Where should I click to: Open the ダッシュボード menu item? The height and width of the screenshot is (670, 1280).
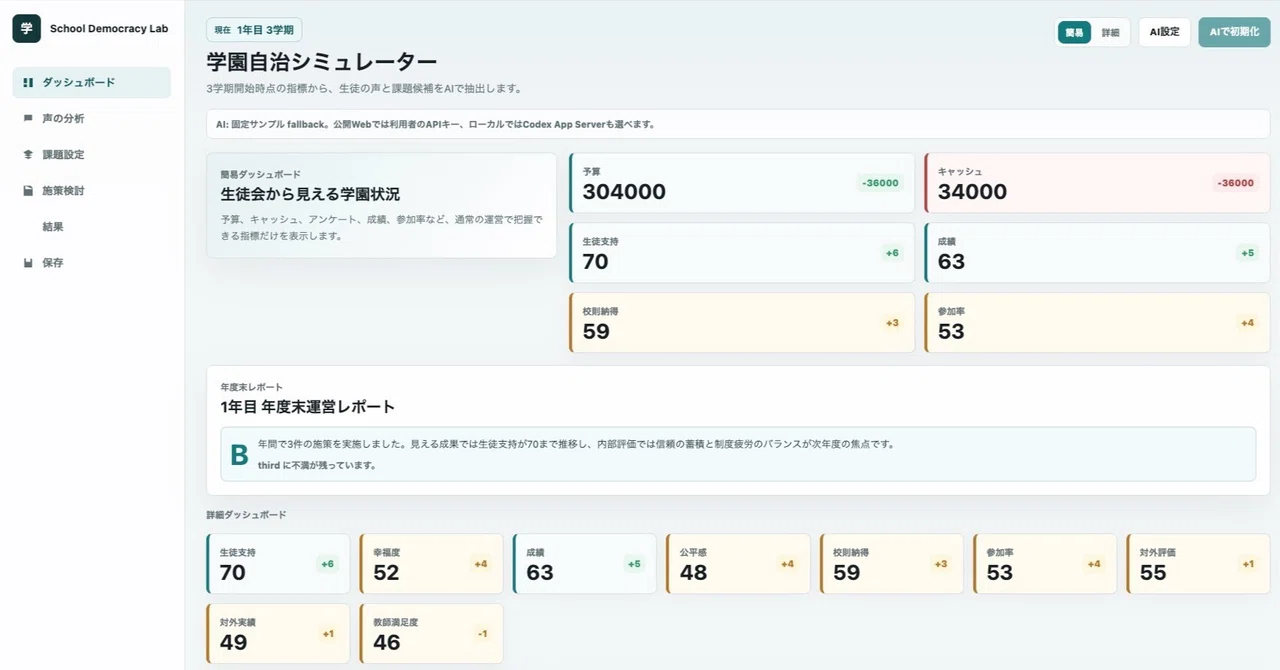pos(91,83)
